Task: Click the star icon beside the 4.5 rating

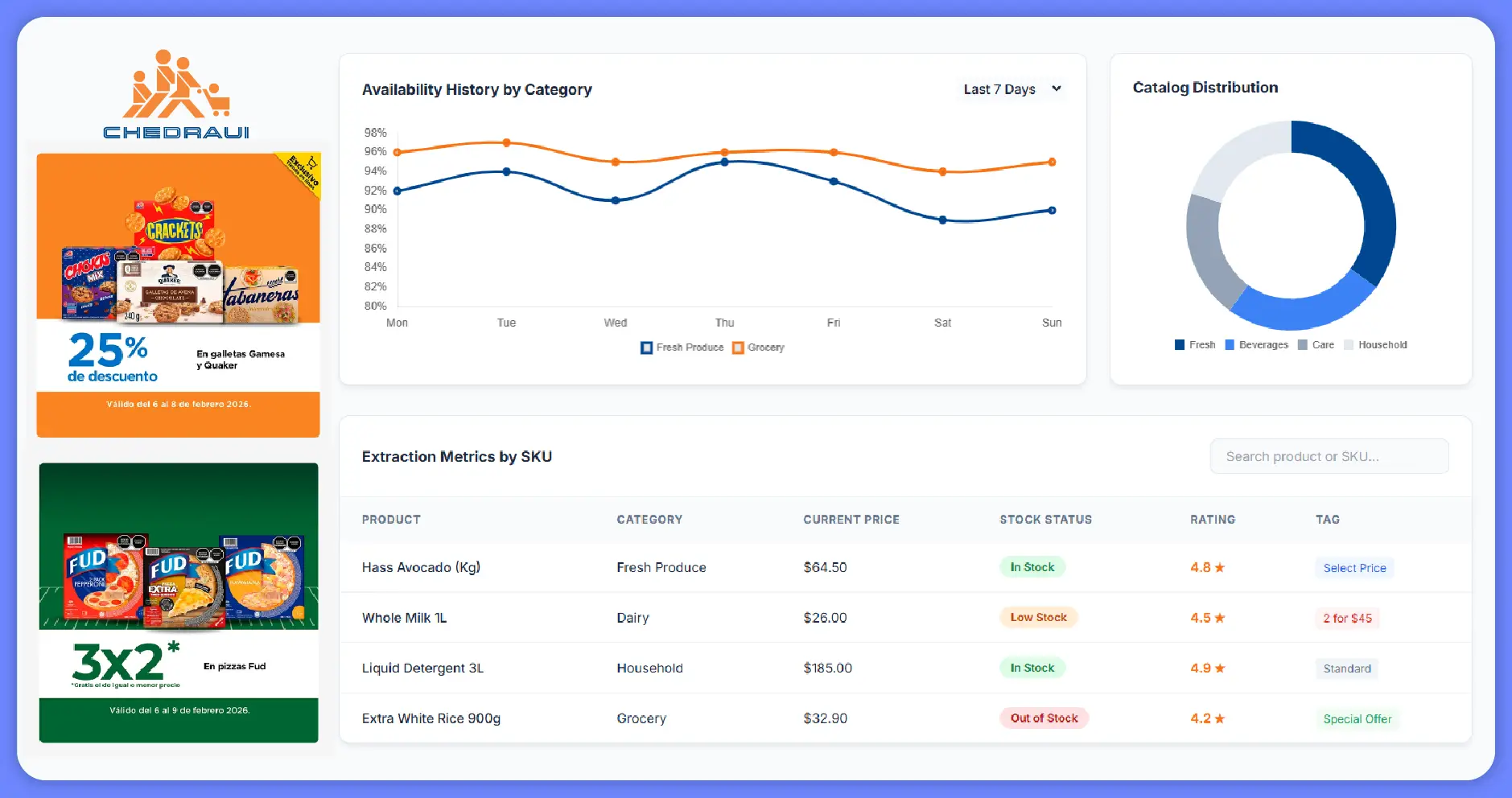Action: point(1219,619)
